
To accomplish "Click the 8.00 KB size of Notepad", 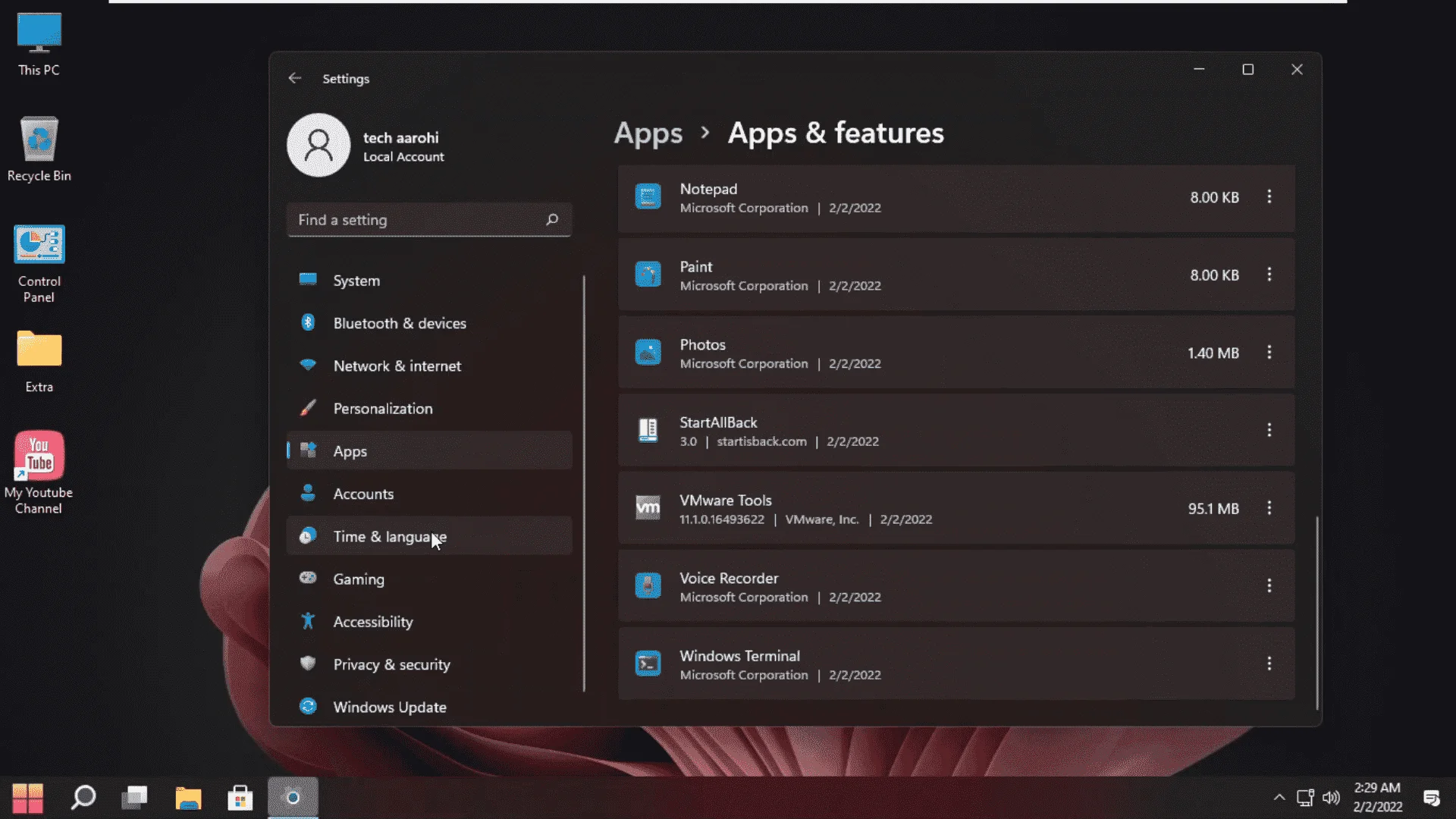I will [1214, 198].
